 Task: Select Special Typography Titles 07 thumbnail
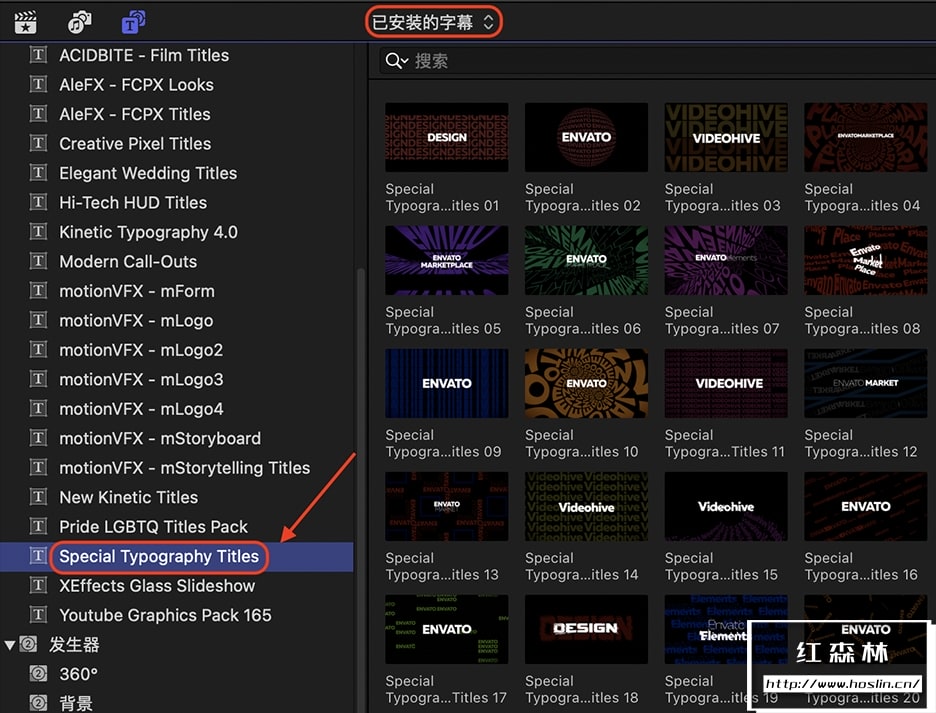coord(726,260)
